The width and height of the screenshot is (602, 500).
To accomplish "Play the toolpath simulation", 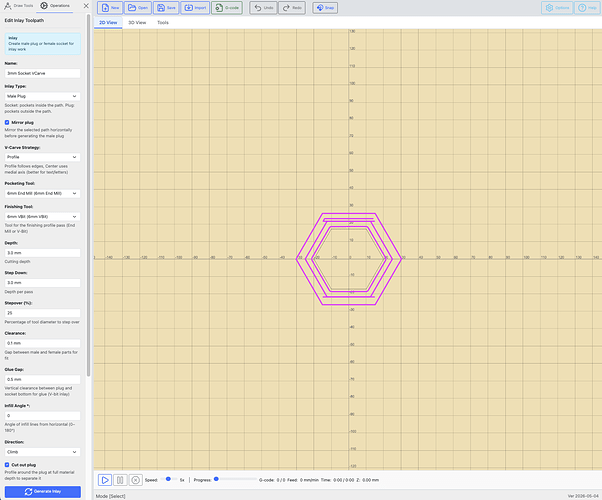I will 104,480.
